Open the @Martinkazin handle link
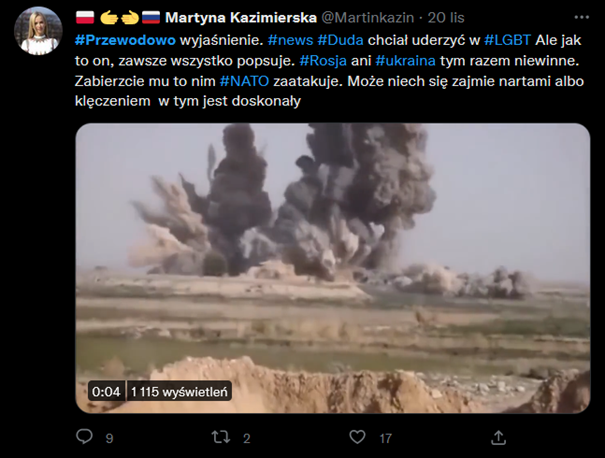This screenshot has width=605, height=458. pyautogui.click(x=367, y=17)
